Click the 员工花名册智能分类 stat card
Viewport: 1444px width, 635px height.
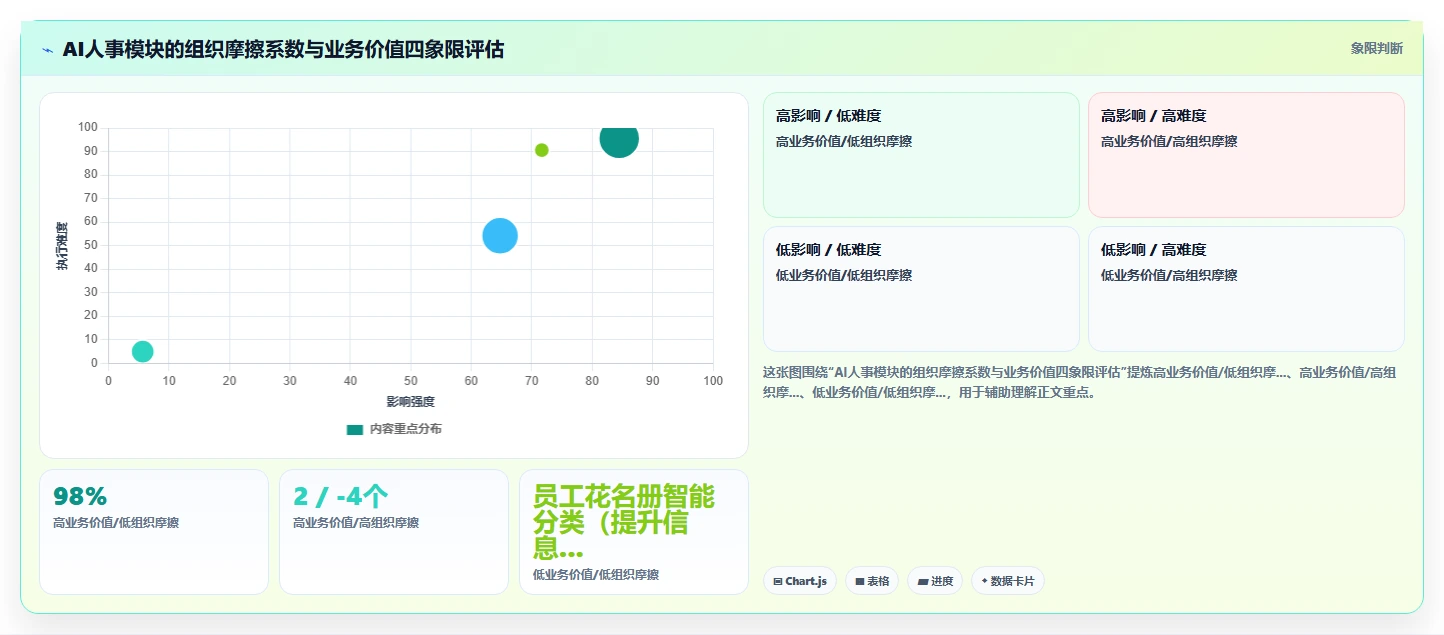[x=634, y=532]
